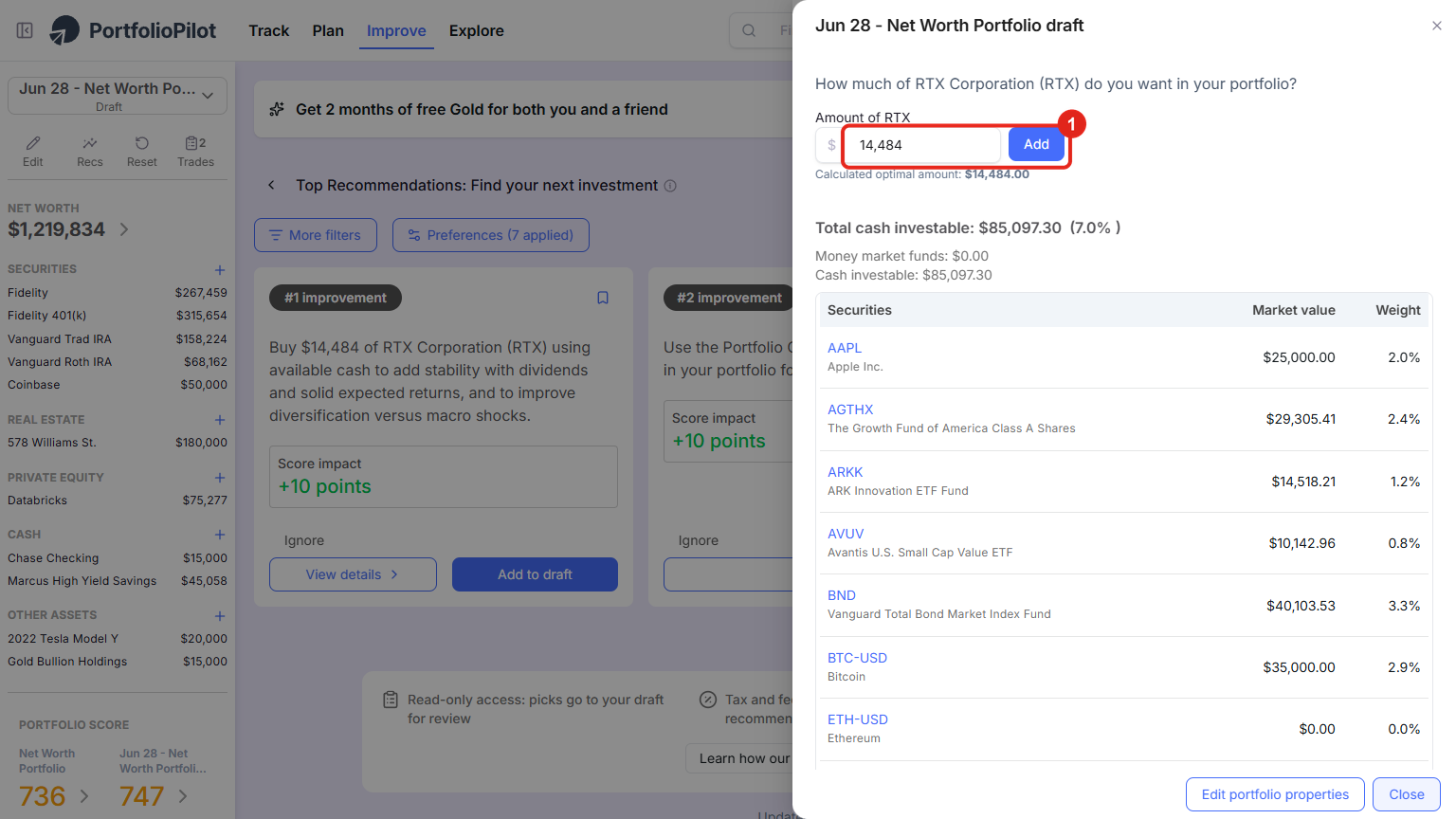This screenshot has height=819, width=1456.
Task: Open the AAPL security link
Action: tap(845, 348)
